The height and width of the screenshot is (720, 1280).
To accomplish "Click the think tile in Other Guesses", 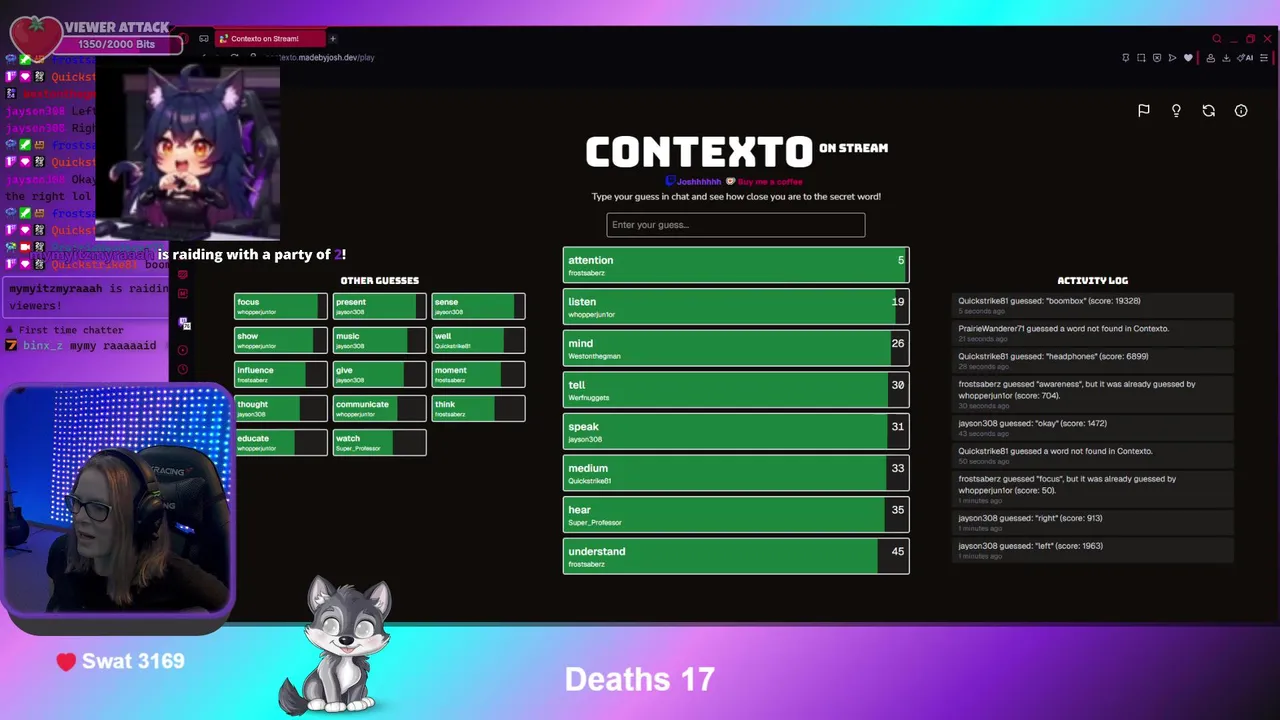I will pyautogui.click(x=478, y=408).
